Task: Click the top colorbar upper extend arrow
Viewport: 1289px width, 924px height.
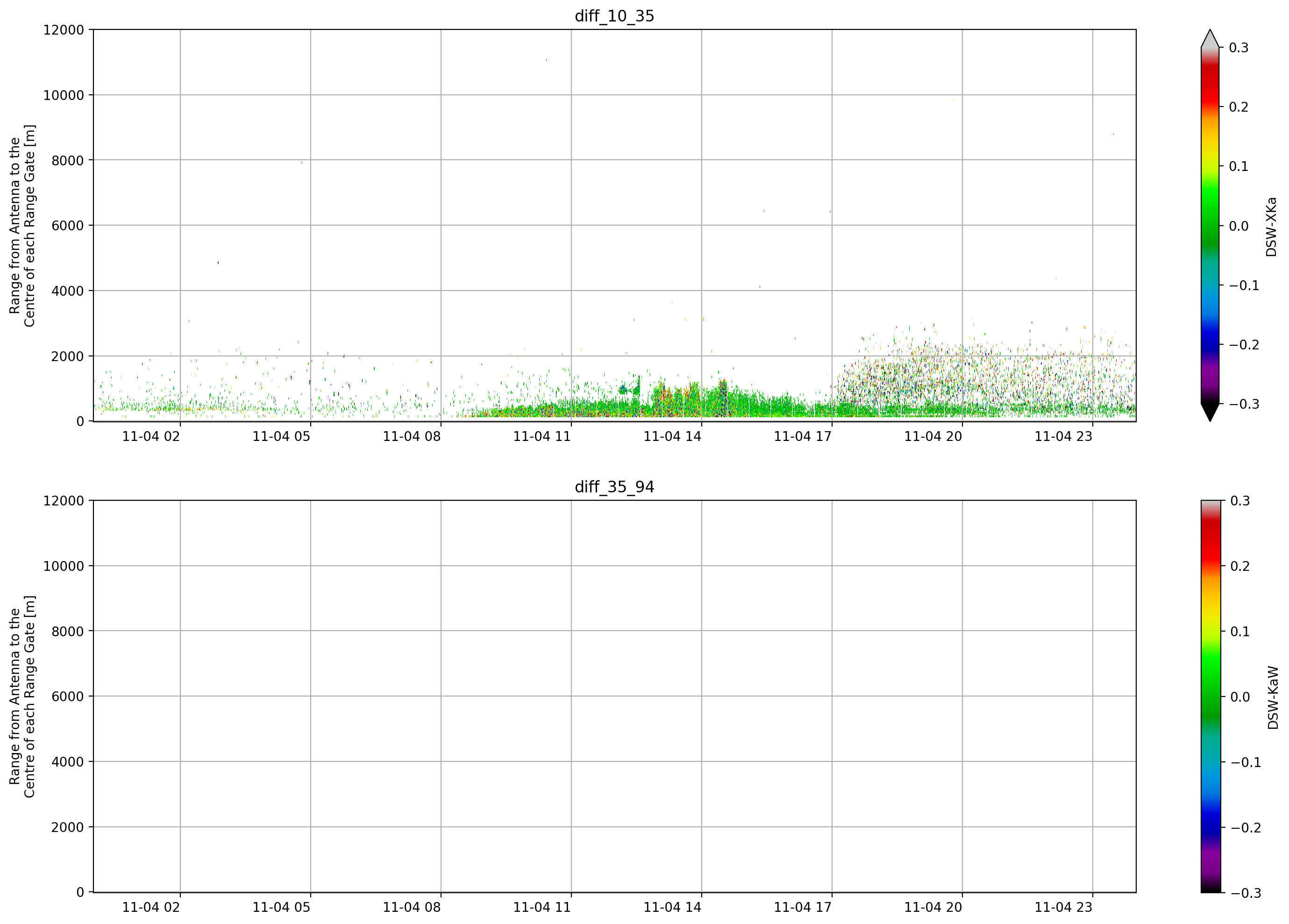Action: coord(1210,38)
